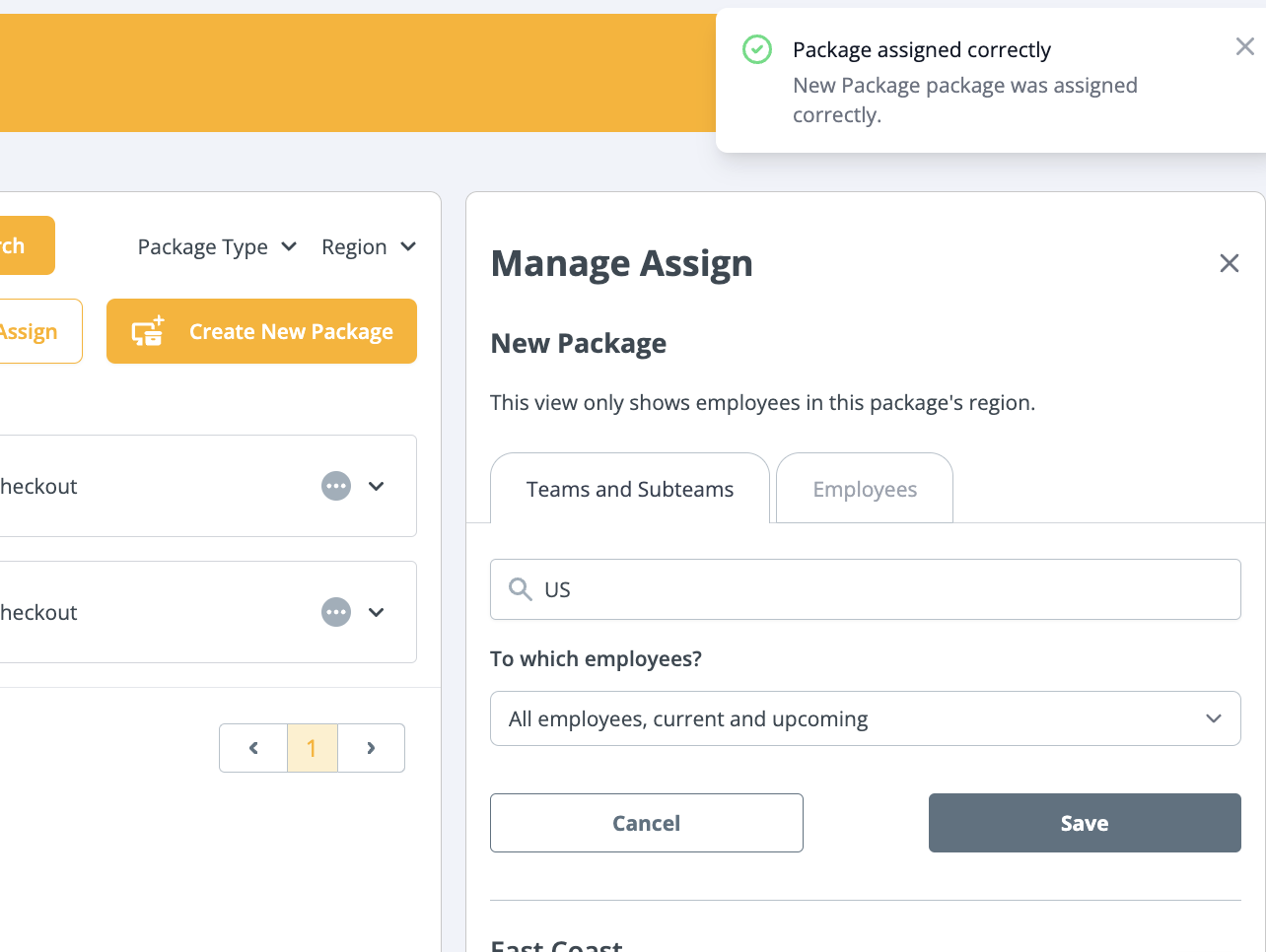Switch to the Employees tab
The height and width of the screenshot is (952, 1266).
point(864,488)
